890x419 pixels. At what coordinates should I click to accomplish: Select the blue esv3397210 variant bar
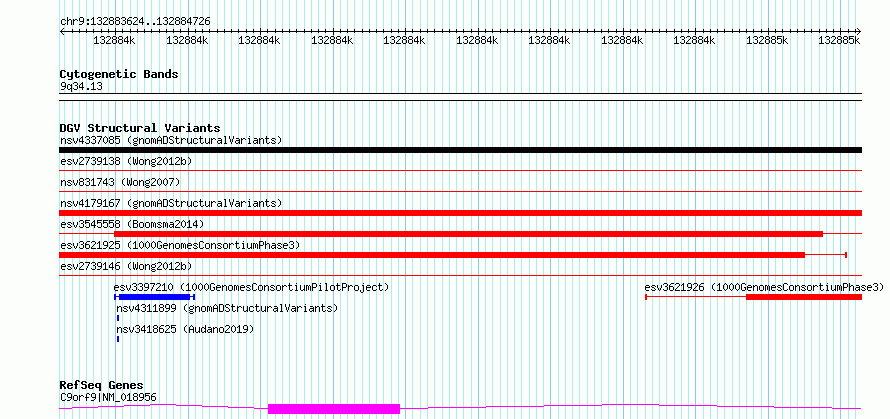pos(154,297)
